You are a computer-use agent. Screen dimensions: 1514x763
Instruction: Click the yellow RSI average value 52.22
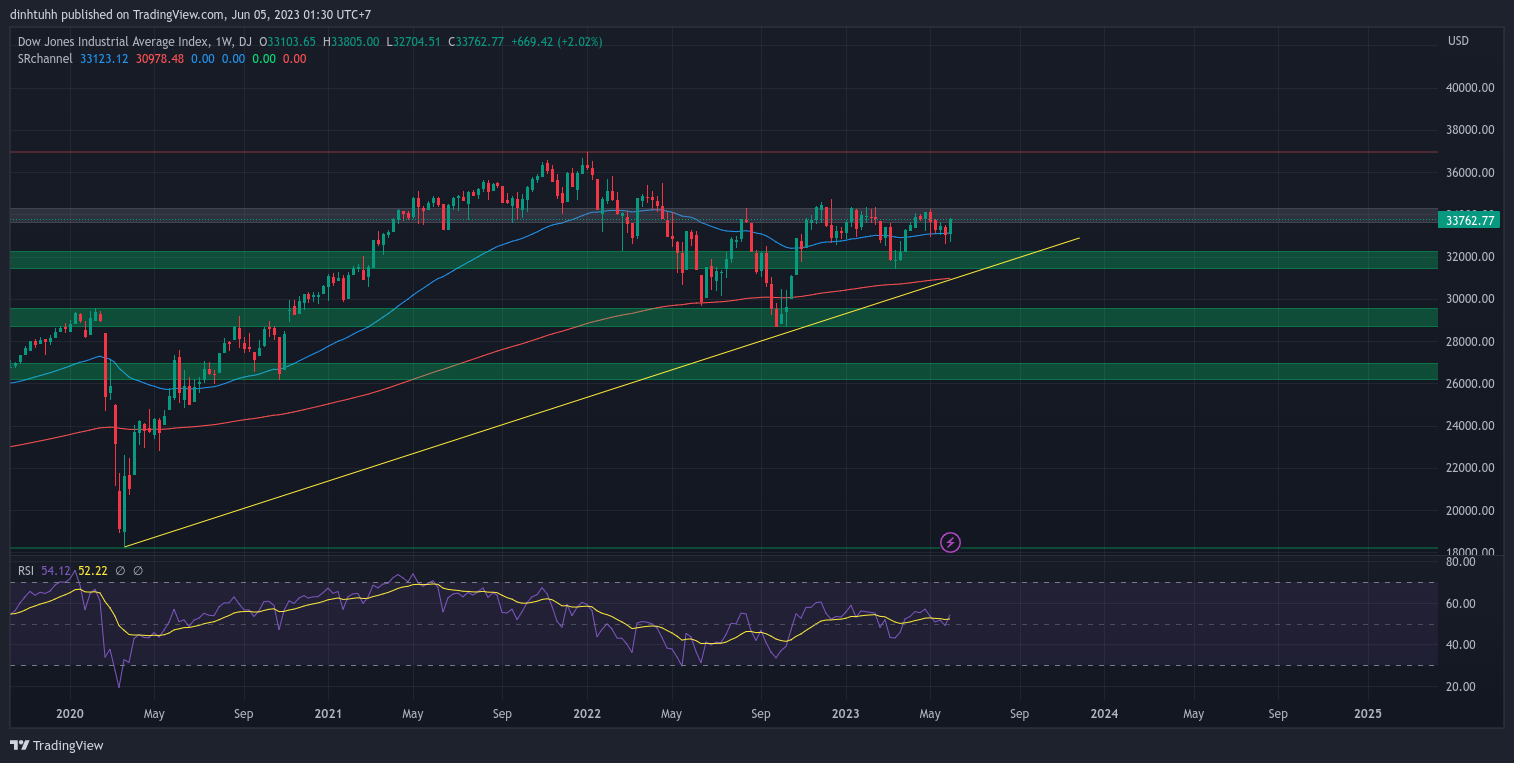[x=93, y=571]
